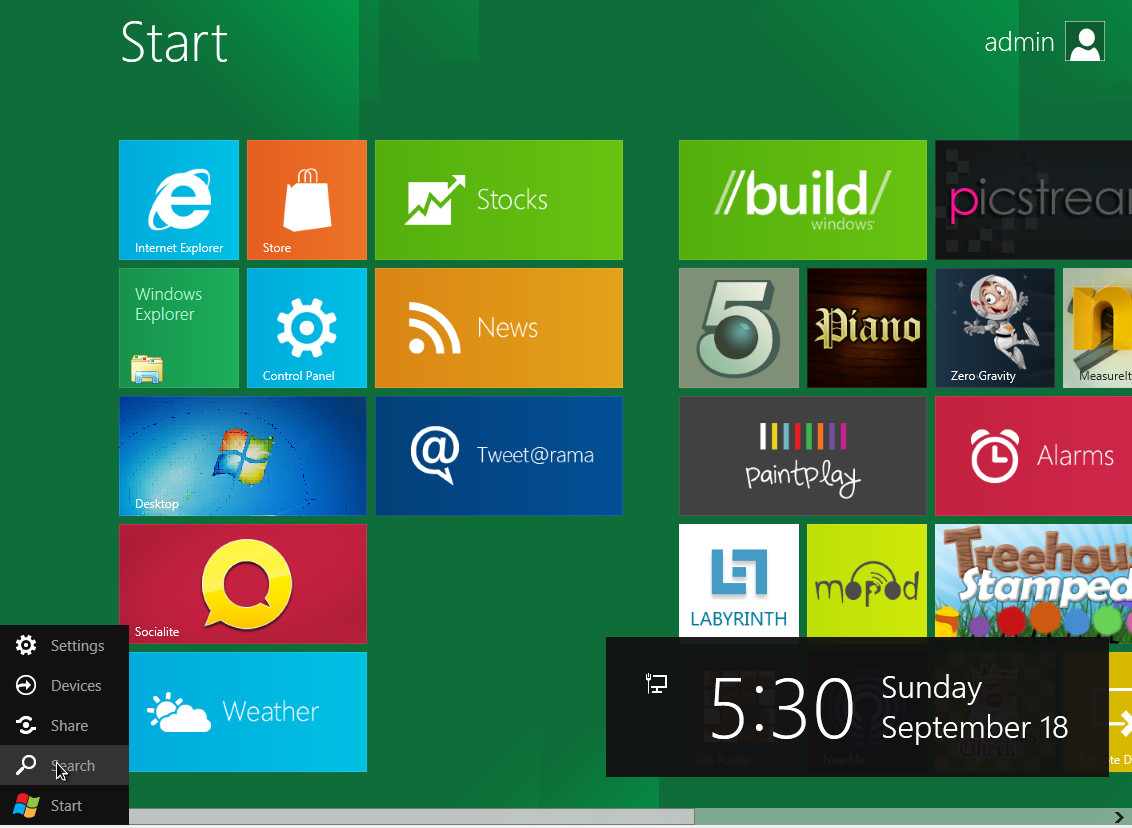Open the mopod tile

coord(866,580)
